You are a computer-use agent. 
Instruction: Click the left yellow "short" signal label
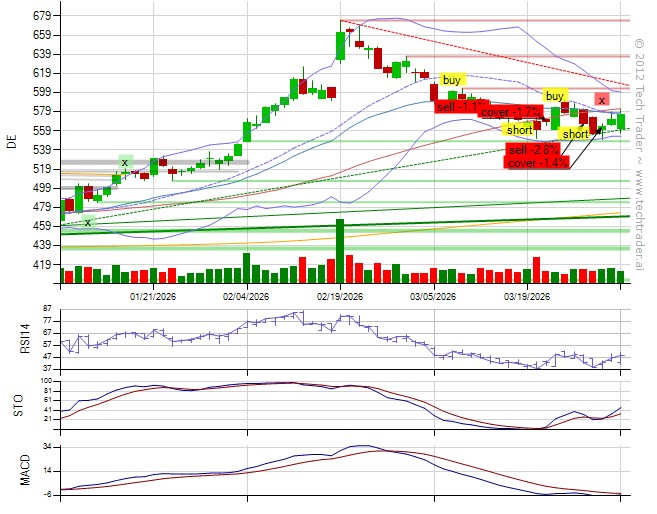tap(519, 130)
